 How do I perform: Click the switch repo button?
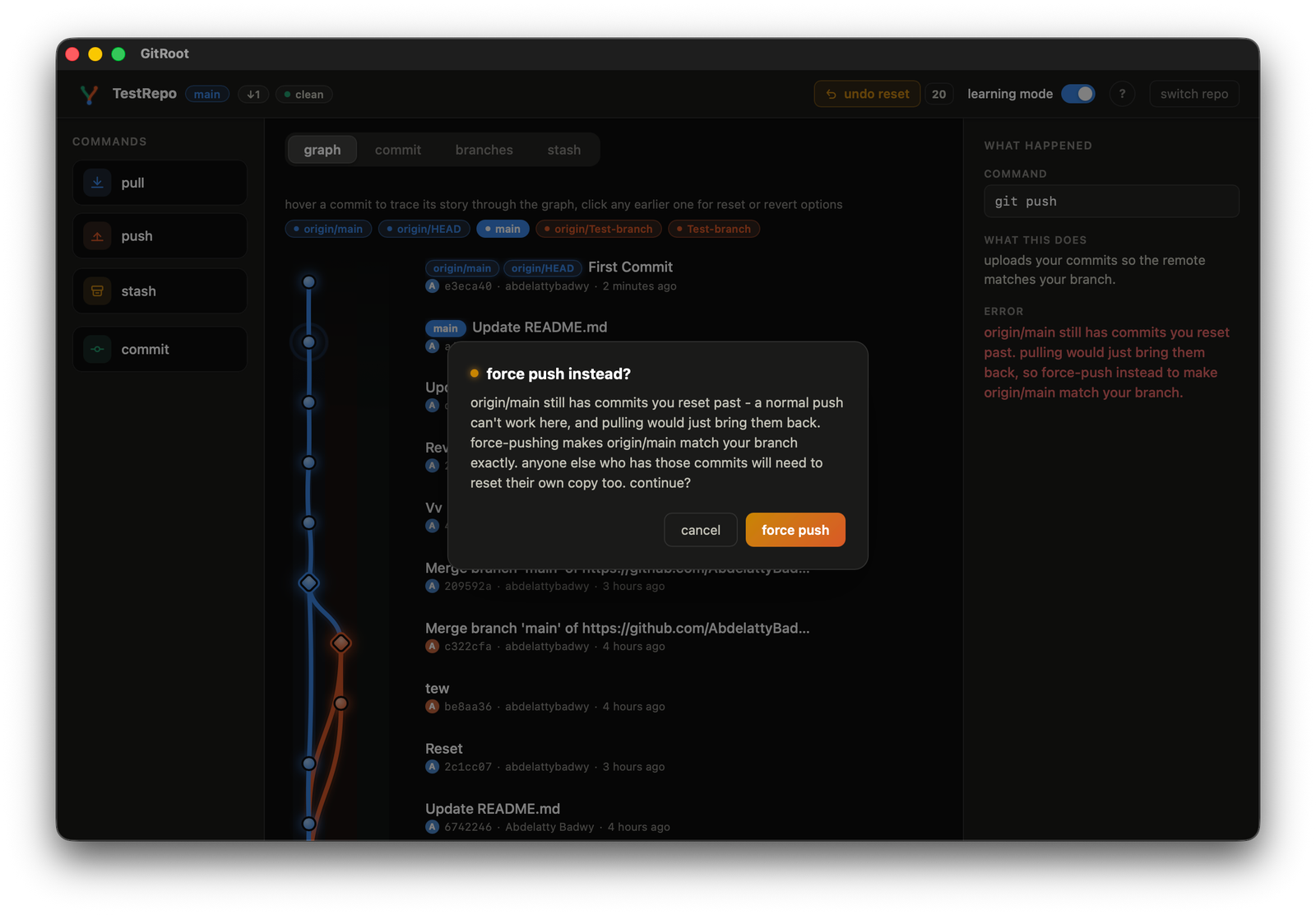(x=1194, y=94)
